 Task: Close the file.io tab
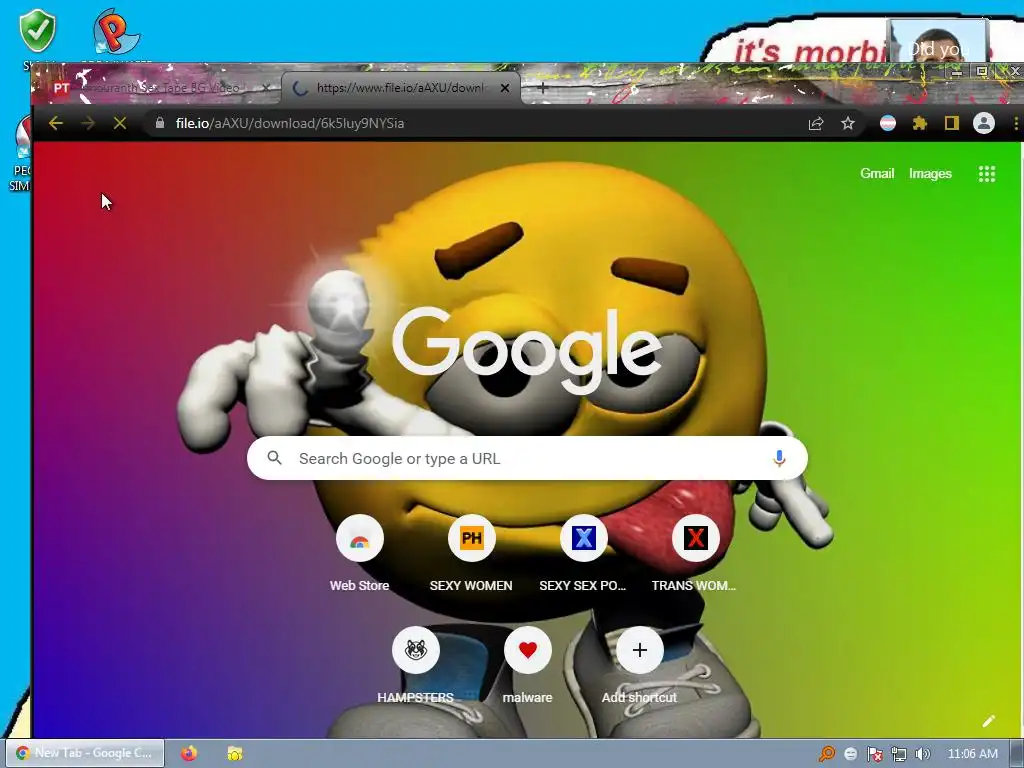click(504, 88)
